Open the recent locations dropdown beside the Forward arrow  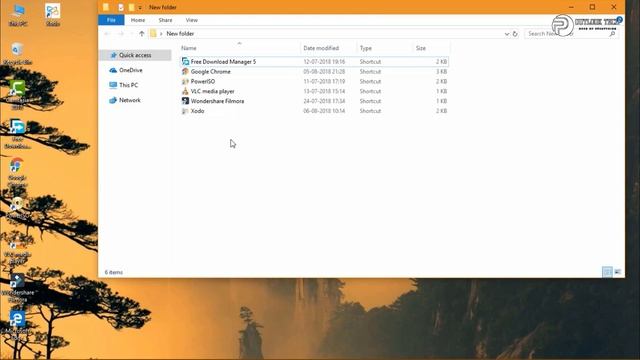[x=131, y=34]
